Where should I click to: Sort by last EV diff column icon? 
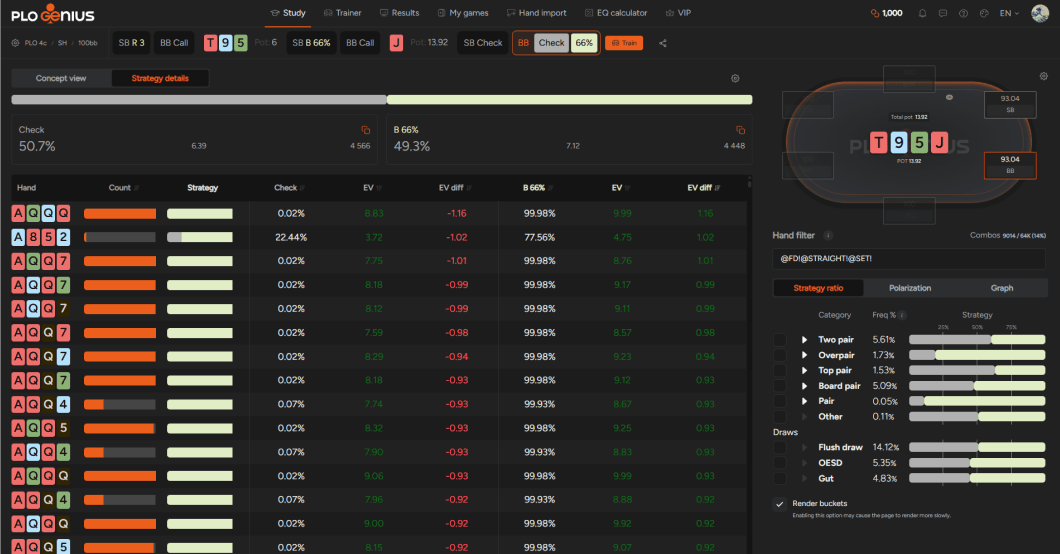coord(717,188)
